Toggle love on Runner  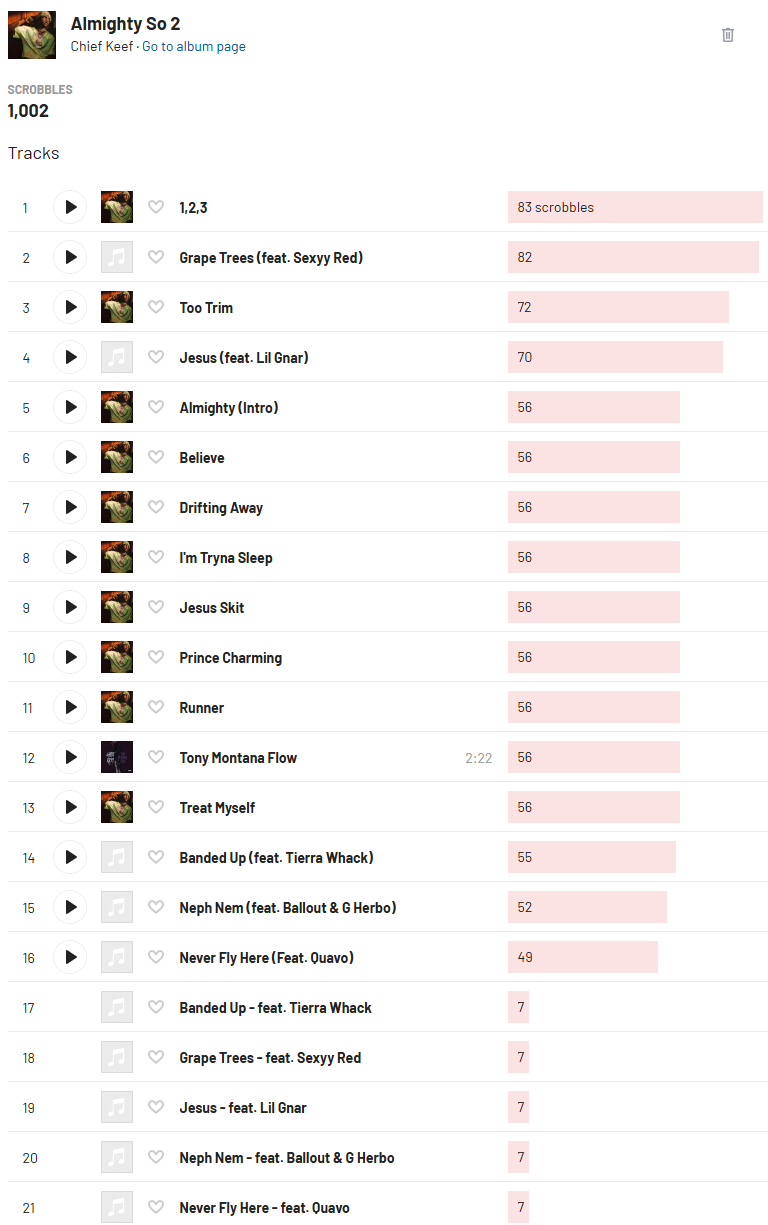(x=156, y=707)
